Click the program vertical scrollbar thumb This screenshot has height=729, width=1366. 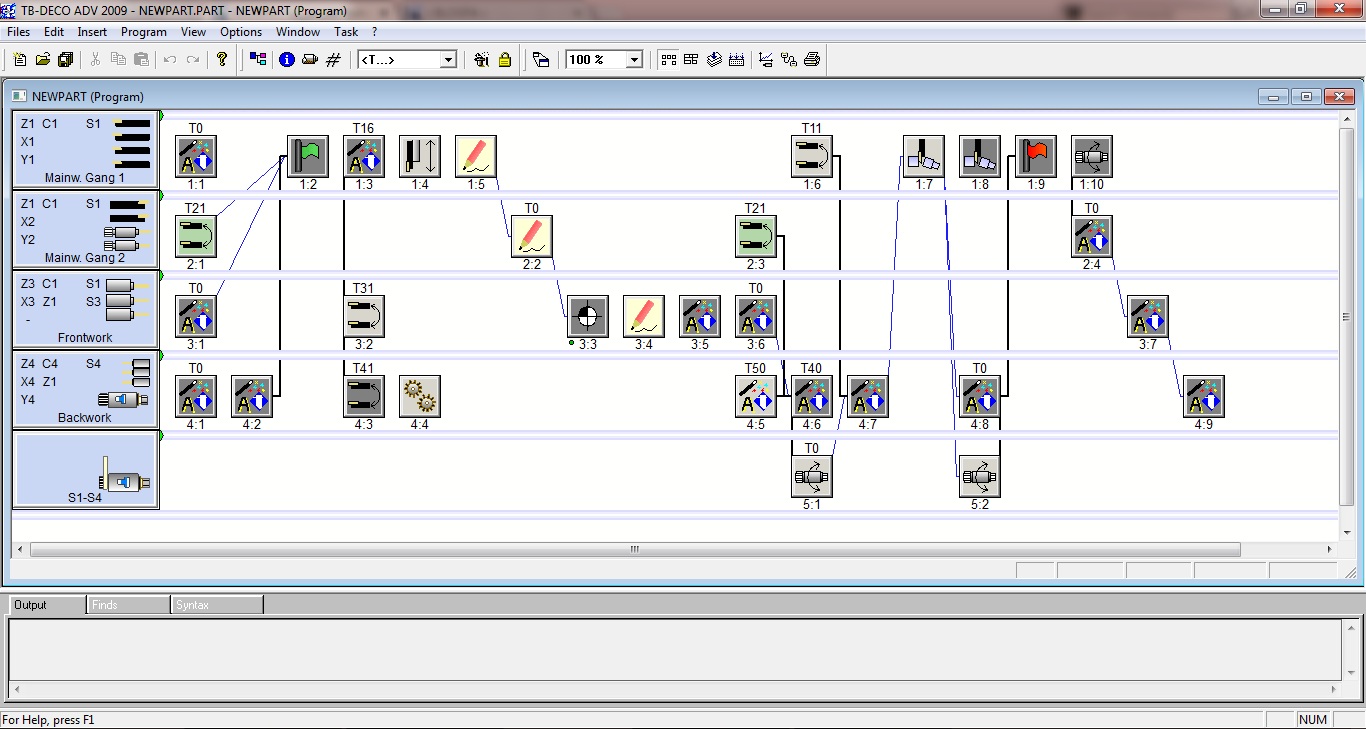tap(1346, 316)
